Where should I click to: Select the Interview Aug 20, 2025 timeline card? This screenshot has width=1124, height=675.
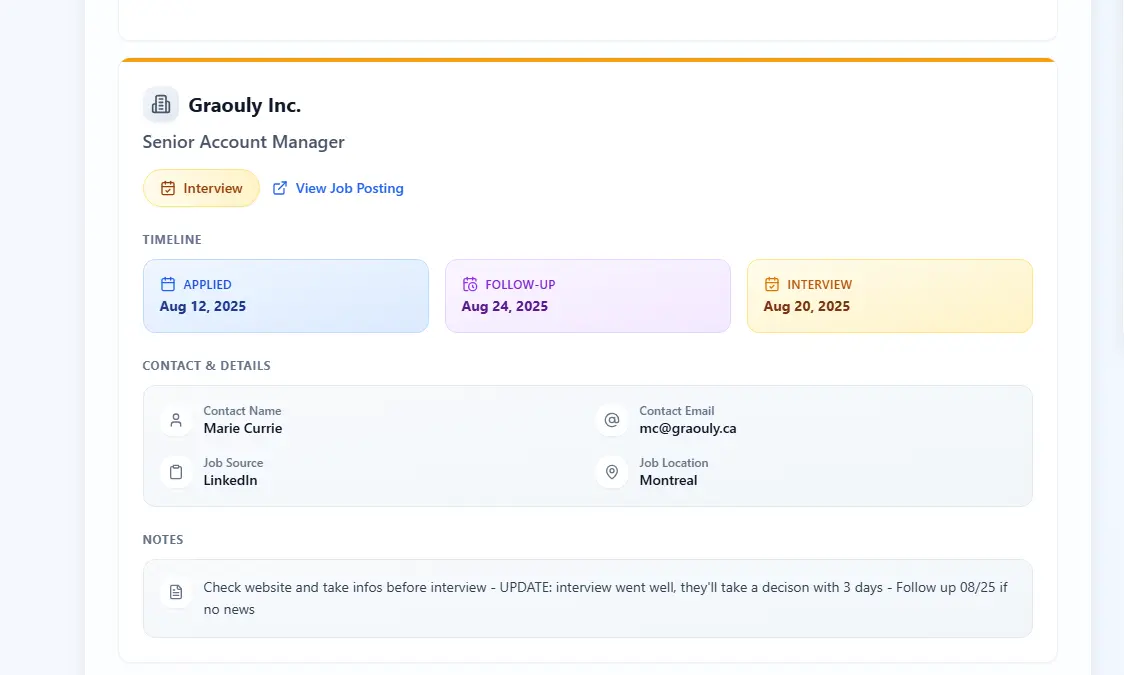coord(890,296)
